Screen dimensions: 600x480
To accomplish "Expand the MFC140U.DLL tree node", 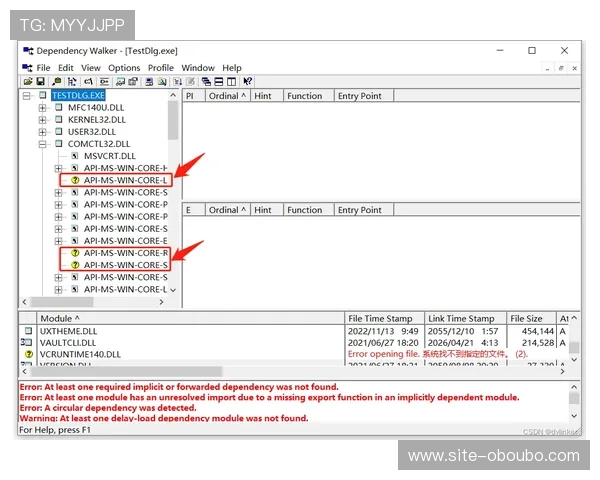I will point(43,106).
